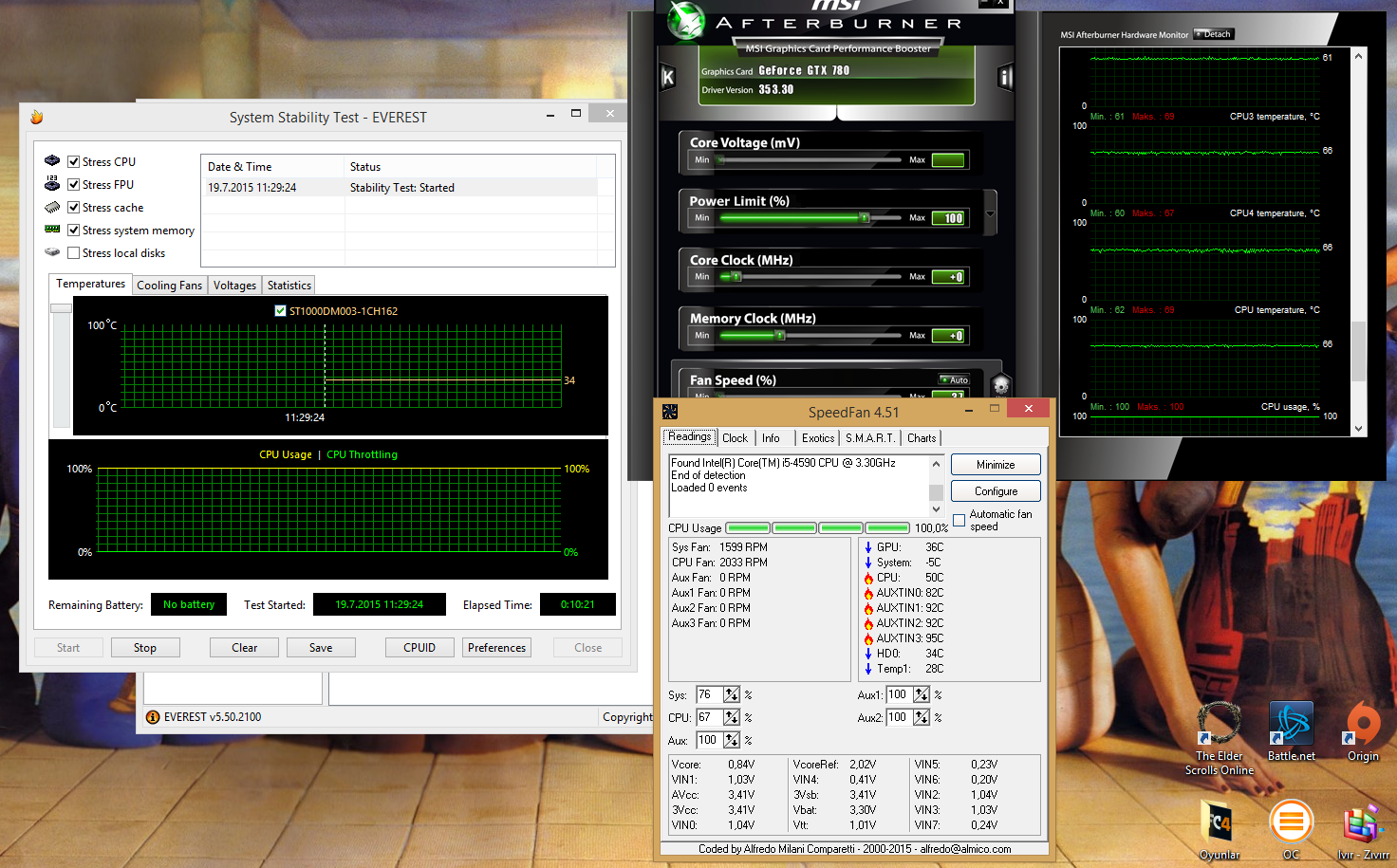Uncheck Stress FPU checkbox

(73, 184)
